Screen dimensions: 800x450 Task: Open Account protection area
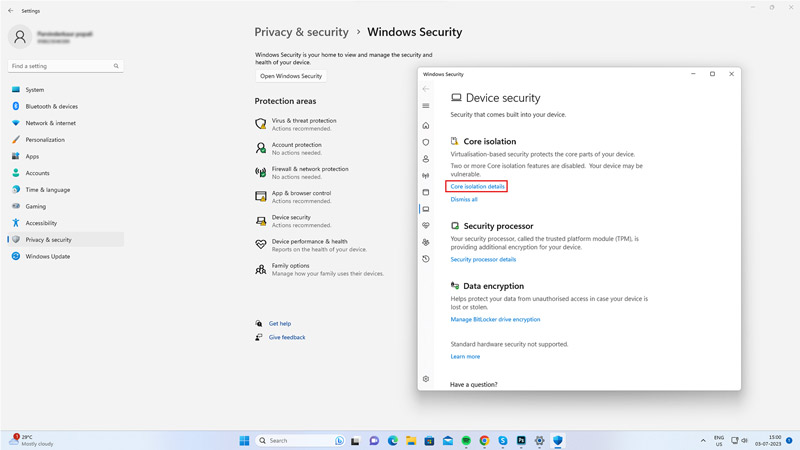click(289, 148)
